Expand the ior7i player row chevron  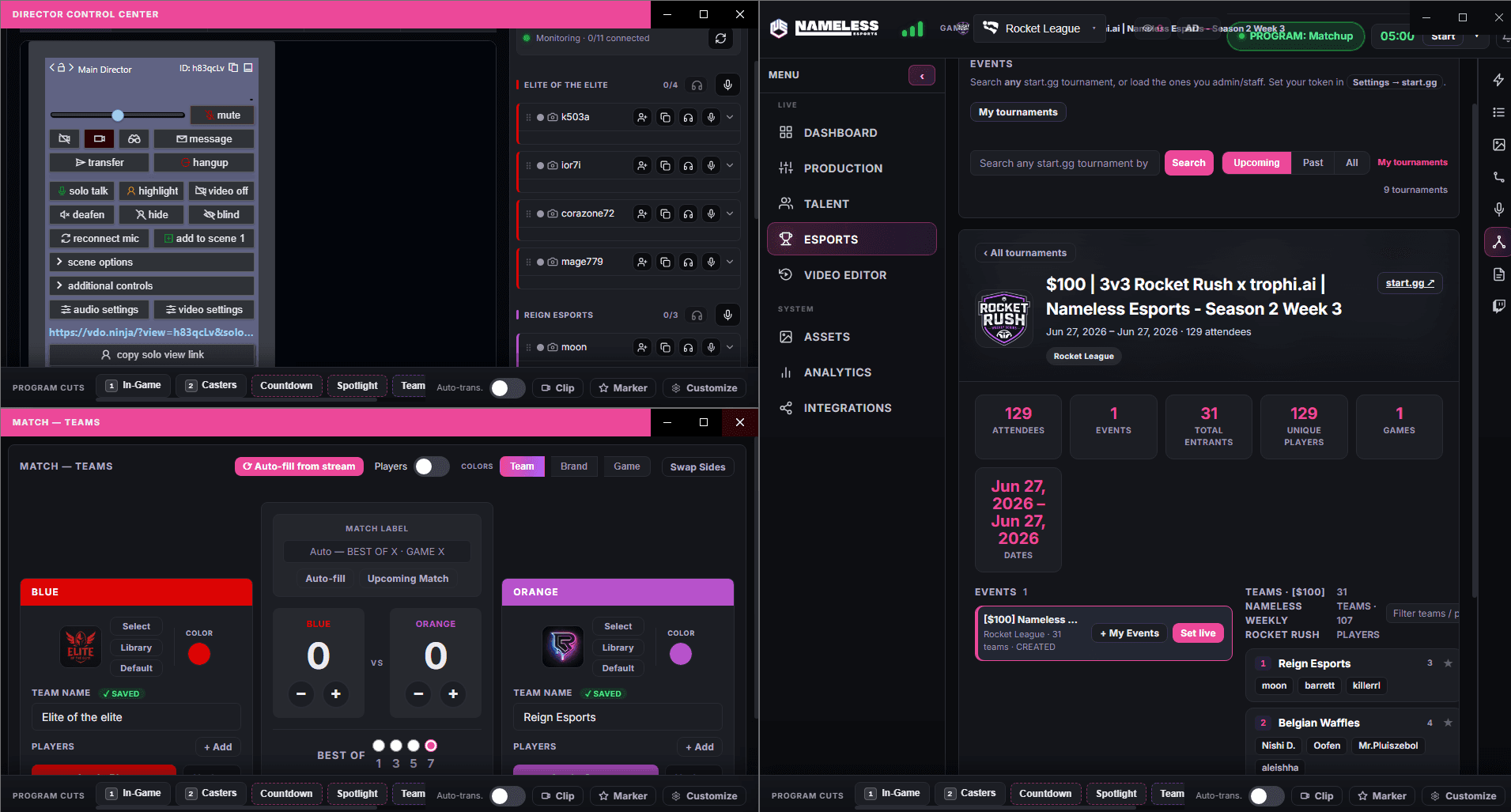click(730, 165)
